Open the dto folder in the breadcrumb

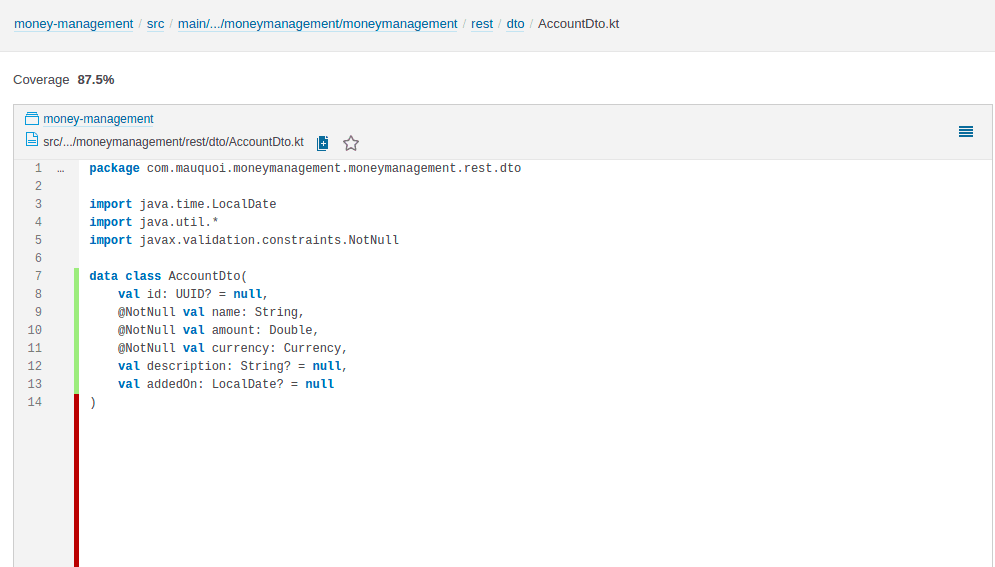(x=515, y=23)
